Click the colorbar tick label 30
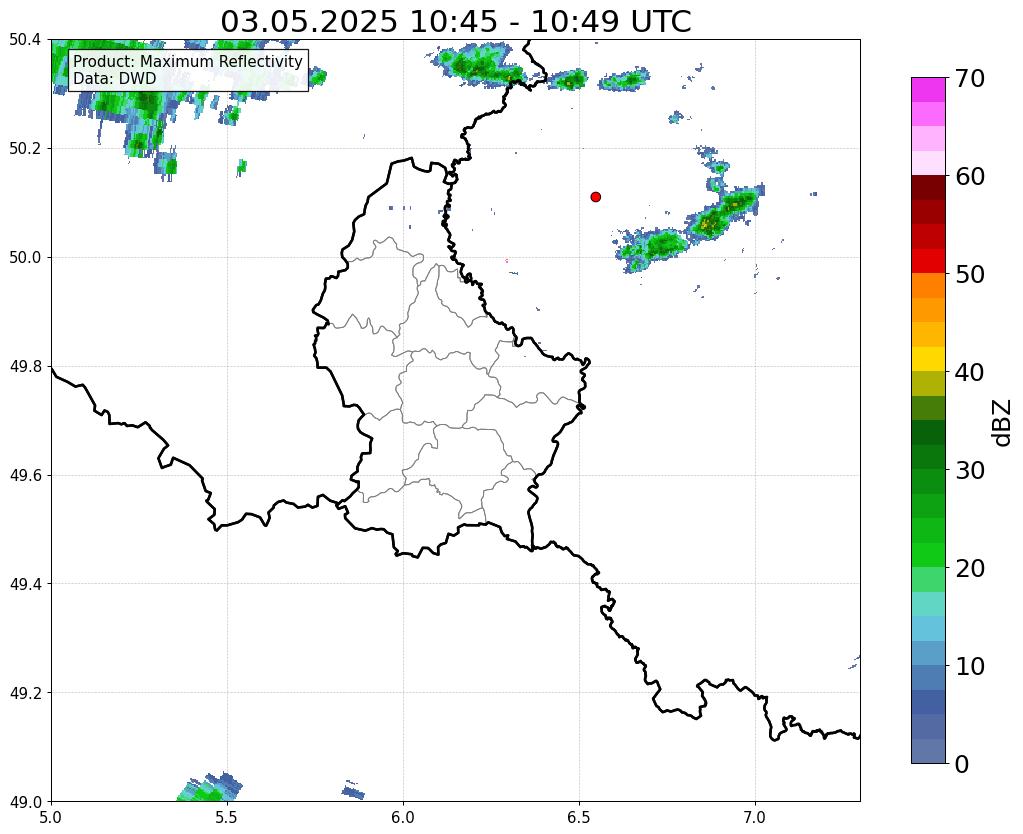 [970, 470]
